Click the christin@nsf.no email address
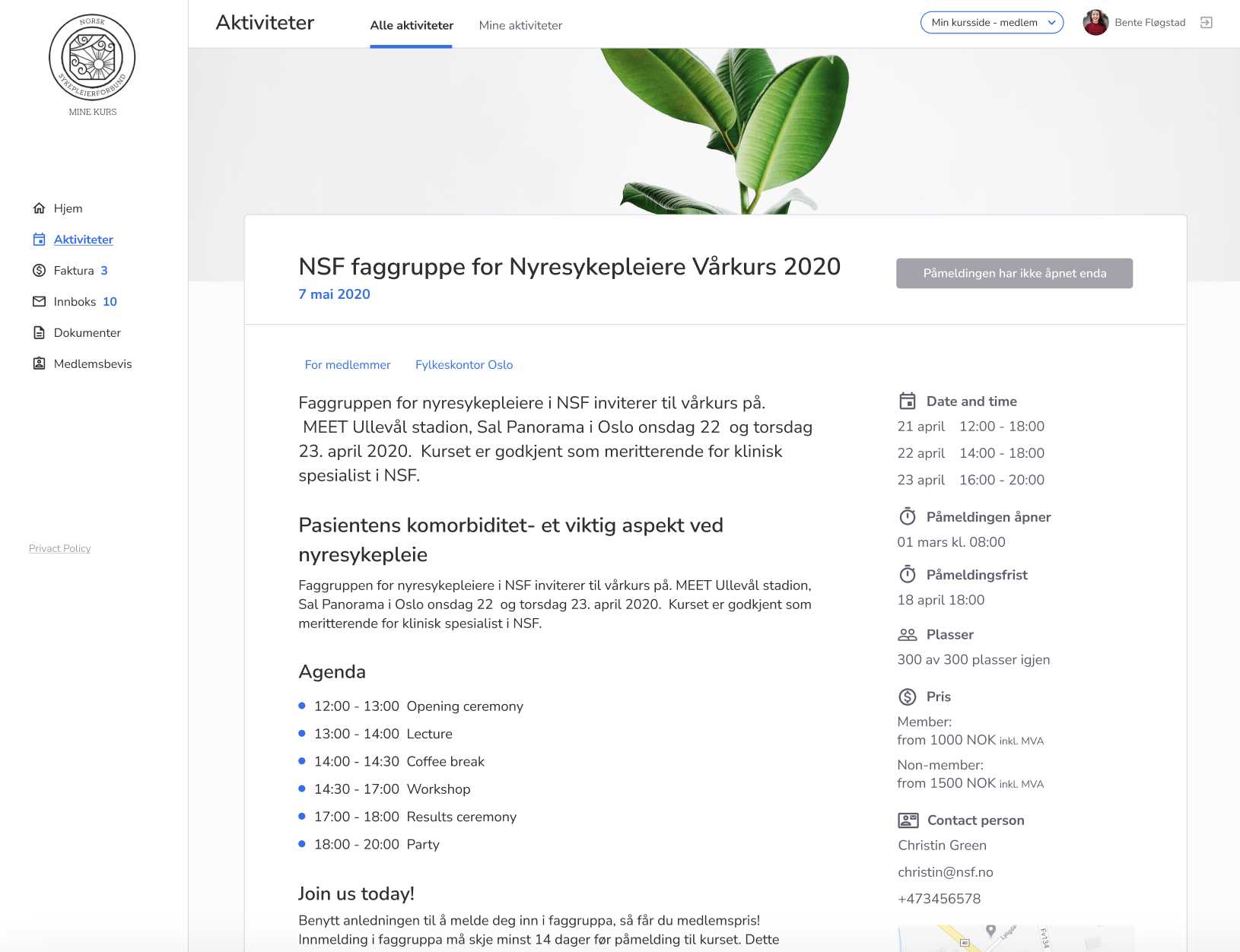 tap(946, 872)
